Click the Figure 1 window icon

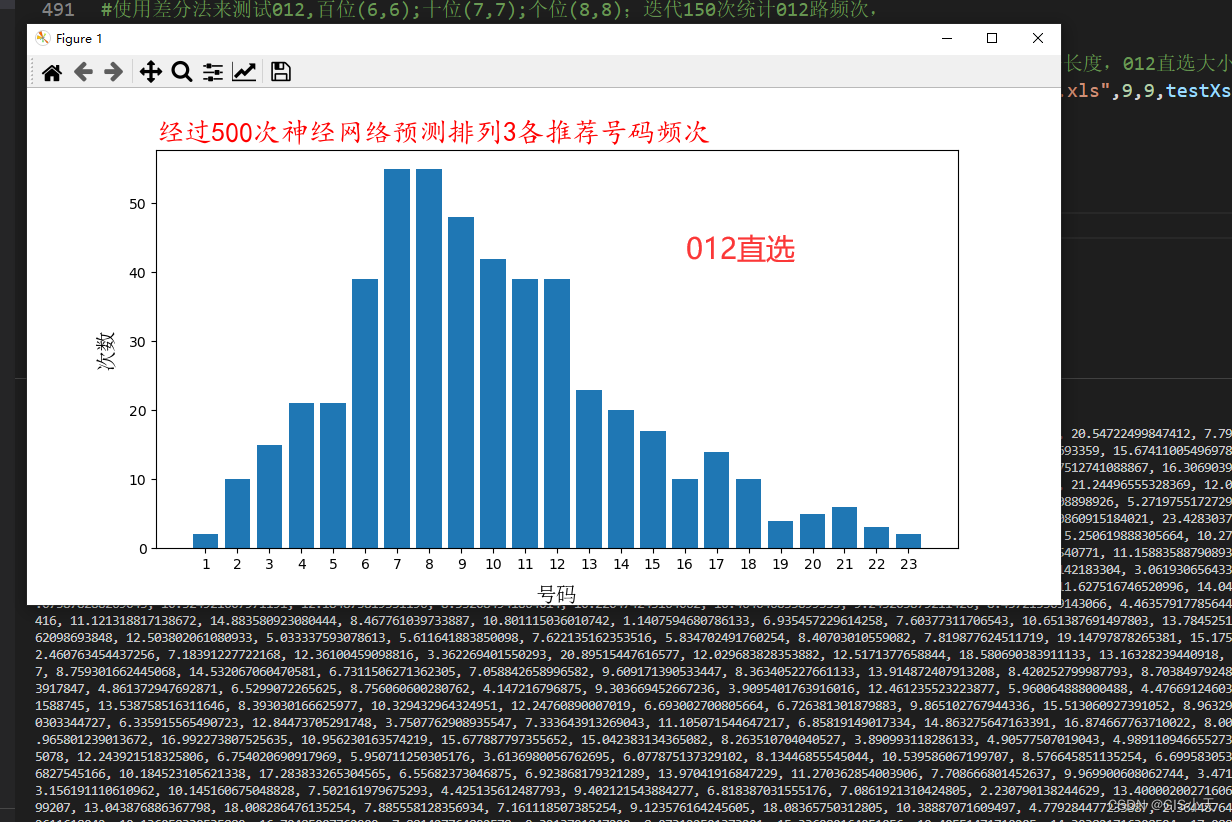42,38
